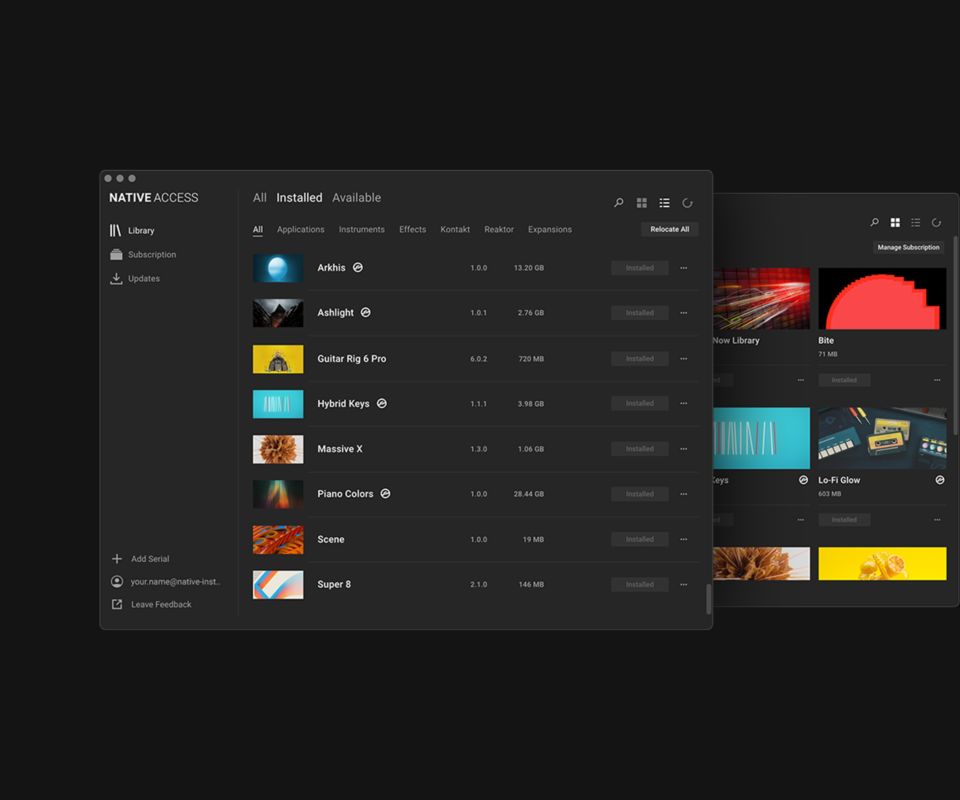Open the more options menu for Massive X
The width and height of the screenshot is (960, 800).
pos(684,449)
